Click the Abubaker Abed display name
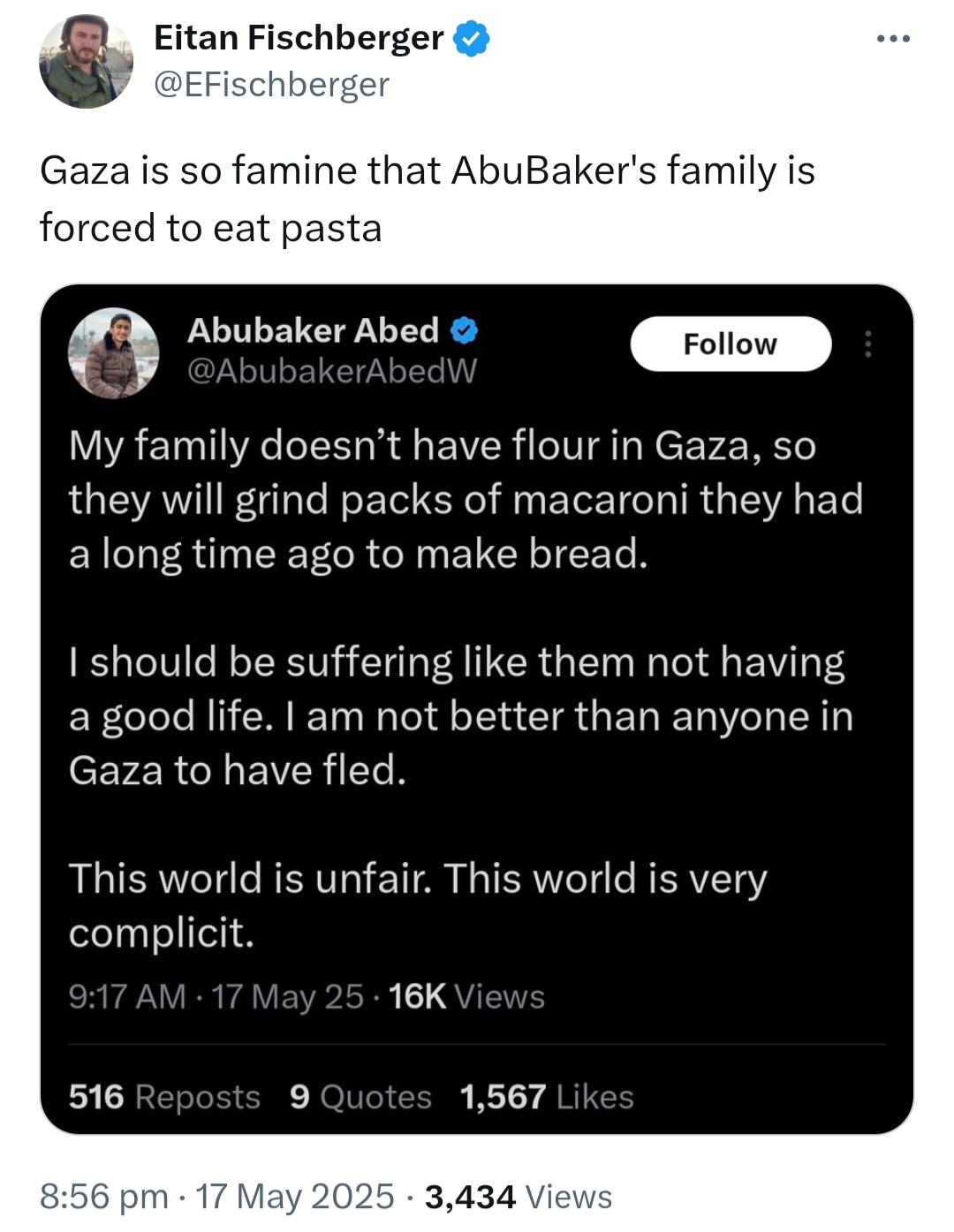 click(313, 330)
